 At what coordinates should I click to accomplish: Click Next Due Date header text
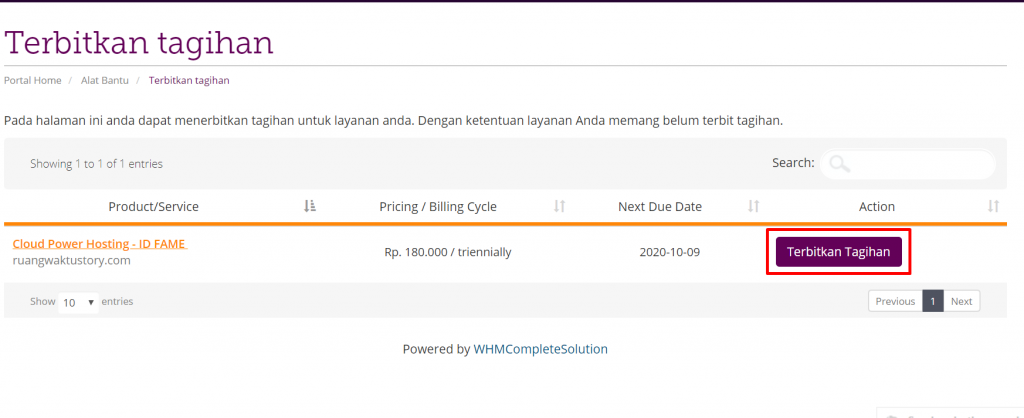[x=660, y=206]
